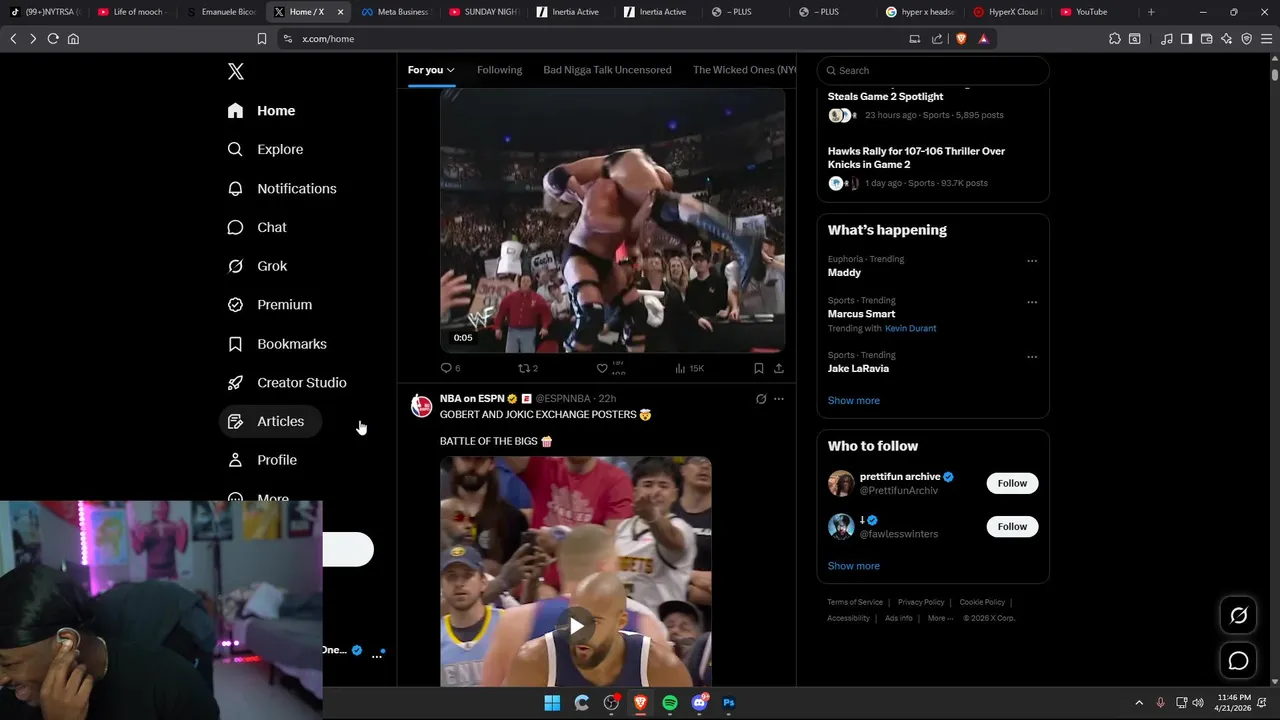Viewport: 1280px width, 720px height.
Task: Open Brave VPN shield icon
Action: click(1247, 39)
